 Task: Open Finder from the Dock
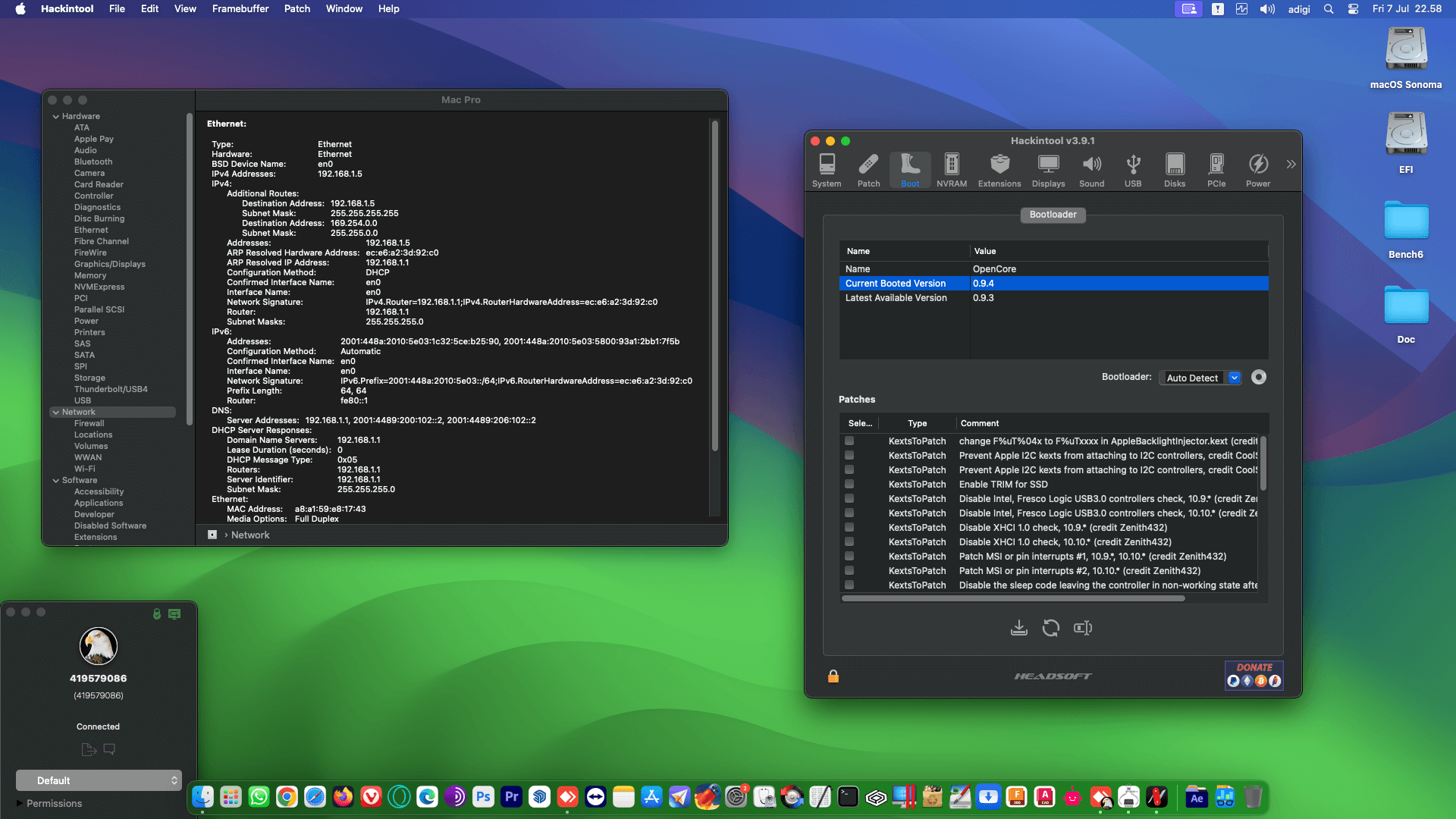202,797
